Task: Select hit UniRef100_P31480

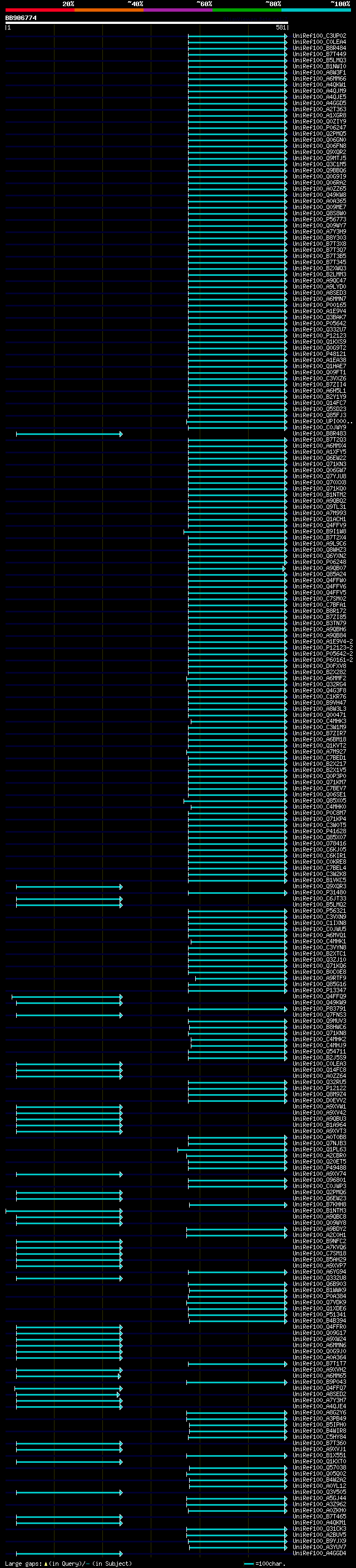Action: (319, 893)
